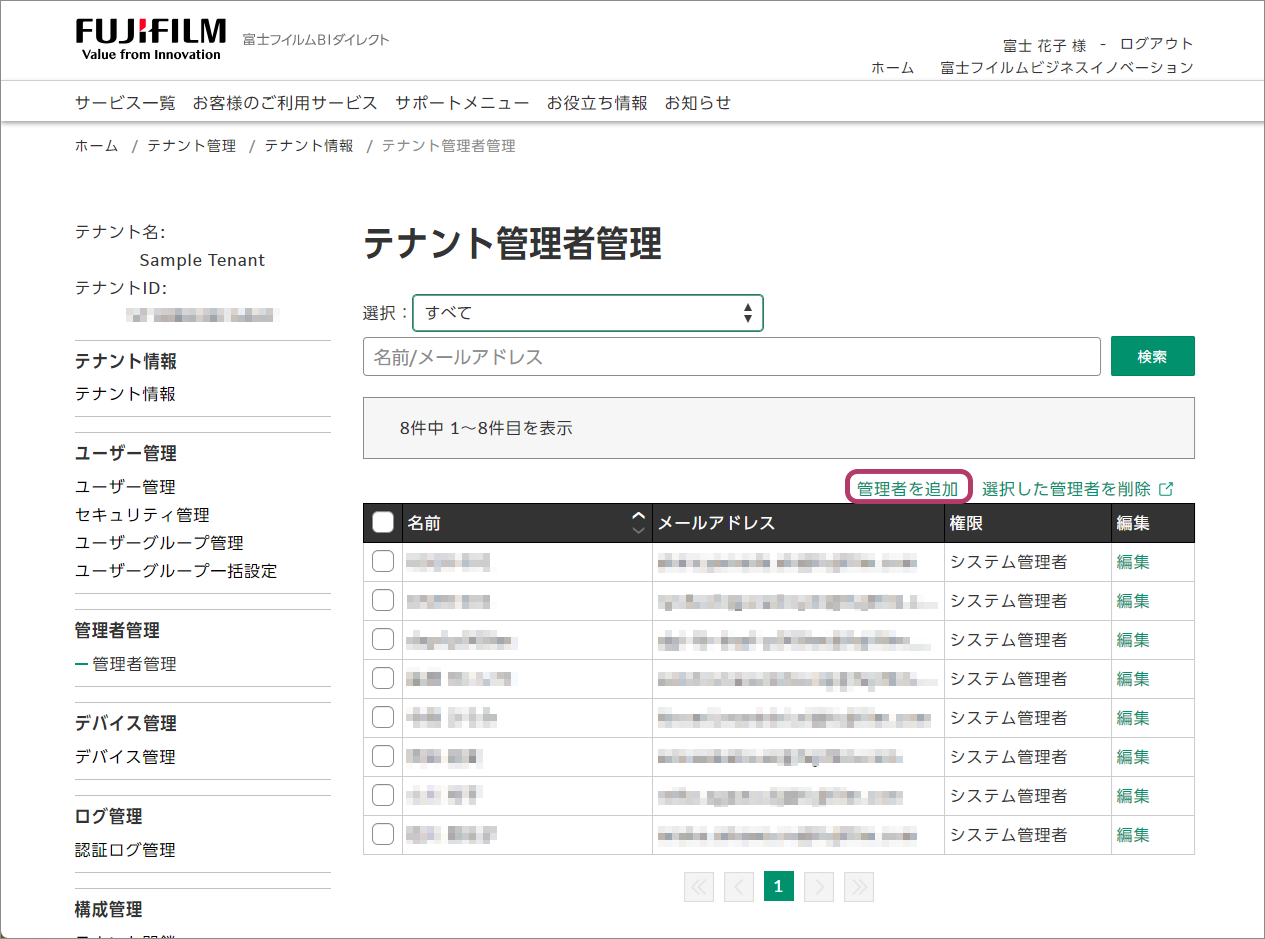Click the Sample Tenant name in the sidebar
This screenshot has height=939, width=1265.
pyautogui.click(x=202, y=260)
